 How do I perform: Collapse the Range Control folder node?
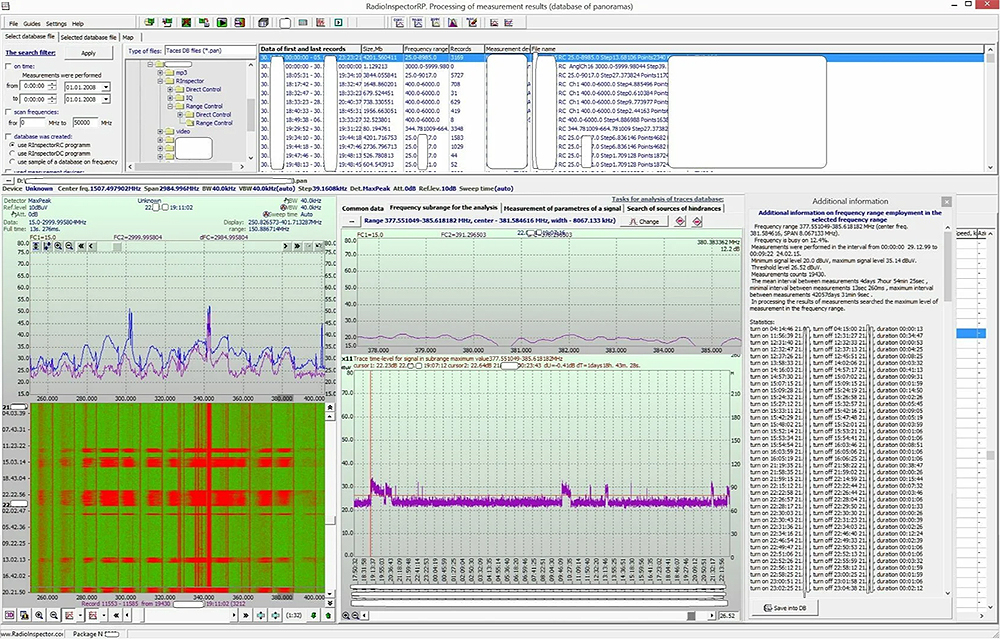(x=171, y=106)
